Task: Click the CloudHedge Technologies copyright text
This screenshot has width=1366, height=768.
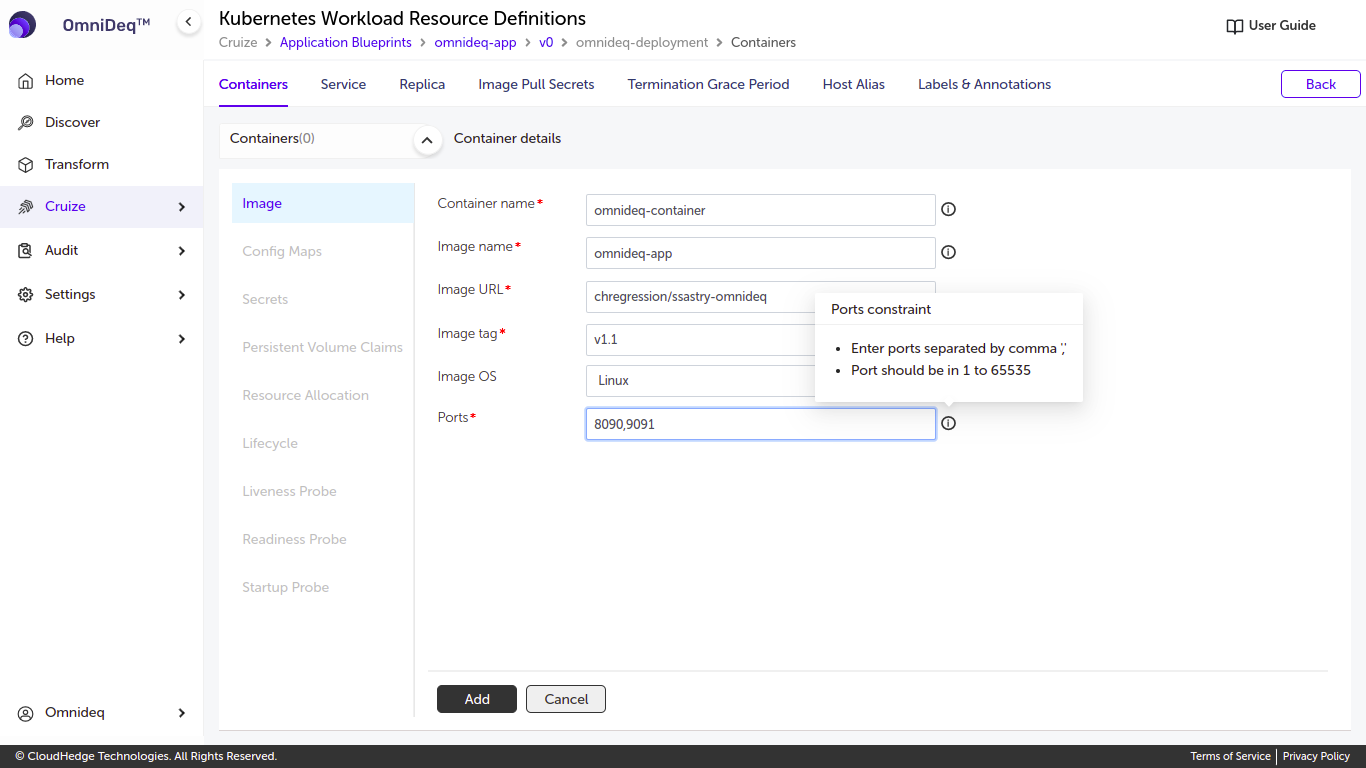Action: pos(146,757)
